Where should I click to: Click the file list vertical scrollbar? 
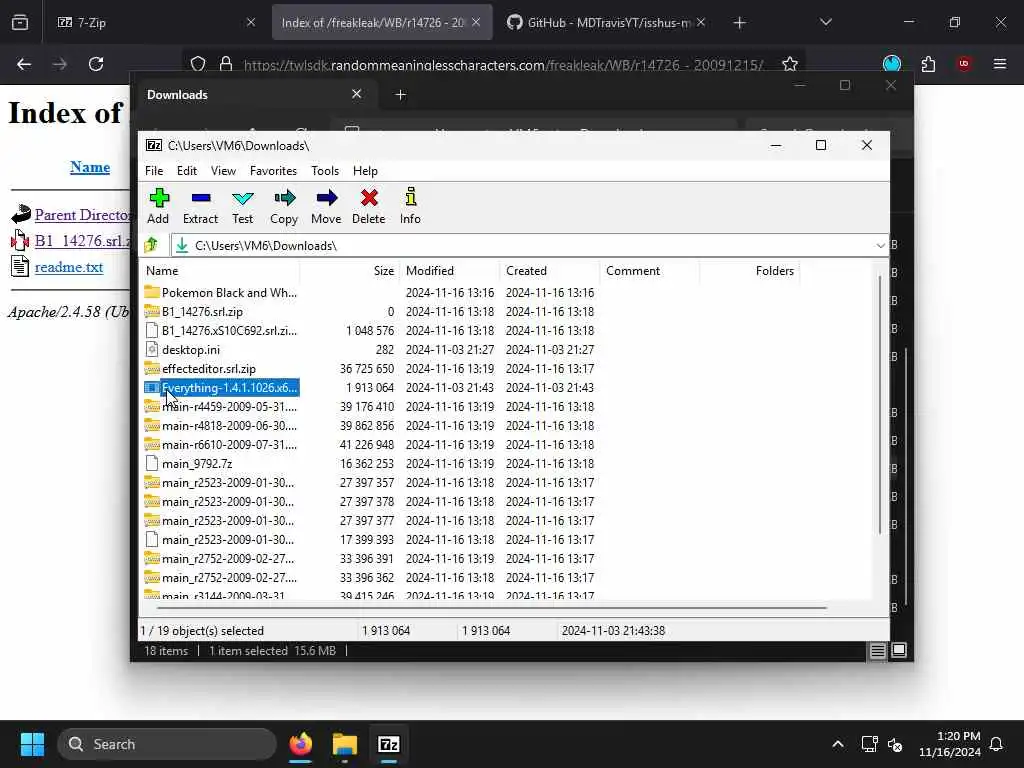(x=880, y=405)
